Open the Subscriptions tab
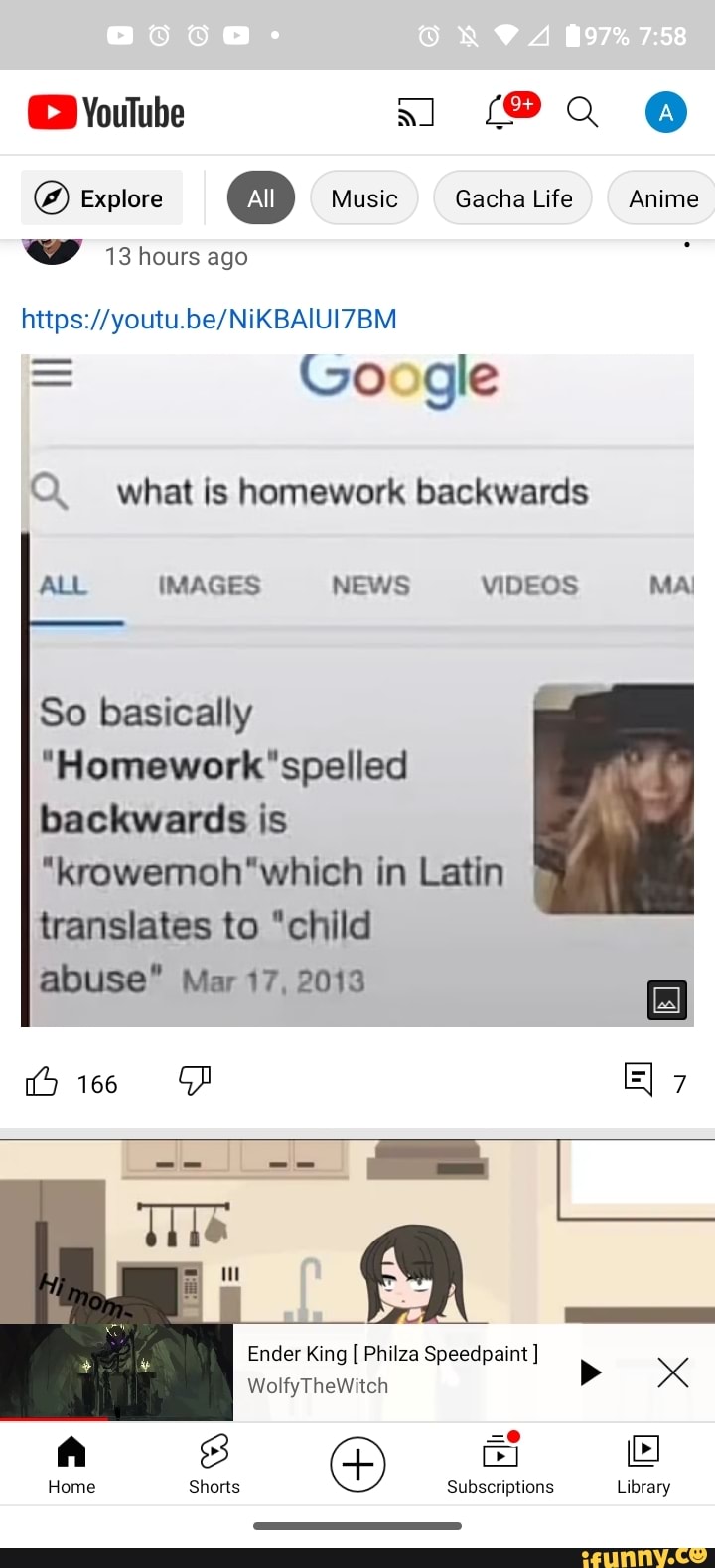Screen dimensions: 715x1568 click(500, 1464)
